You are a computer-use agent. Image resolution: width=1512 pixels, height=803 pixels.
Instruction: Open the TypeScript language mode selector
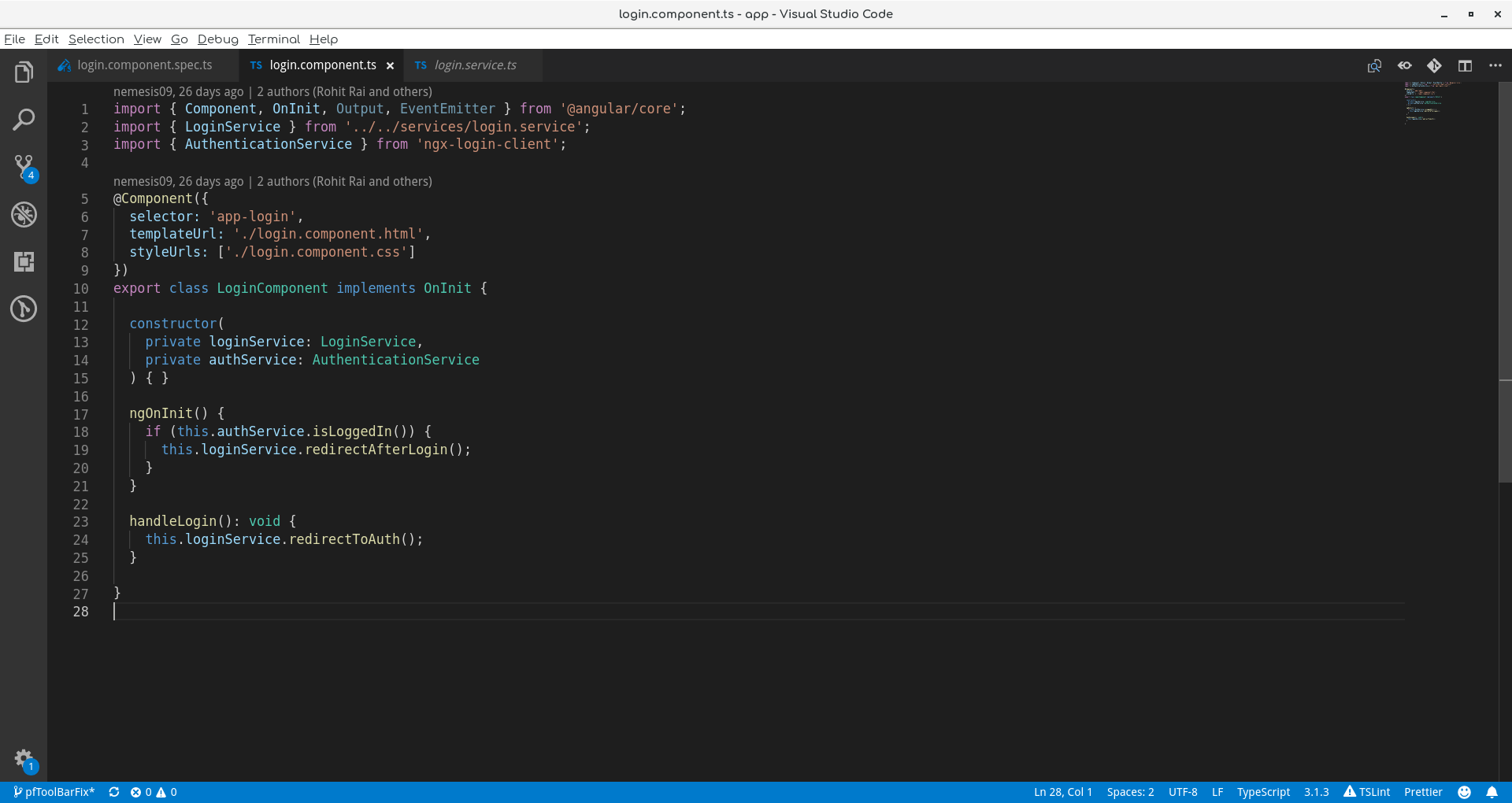pyautogui.click(x=1263, y=792)
